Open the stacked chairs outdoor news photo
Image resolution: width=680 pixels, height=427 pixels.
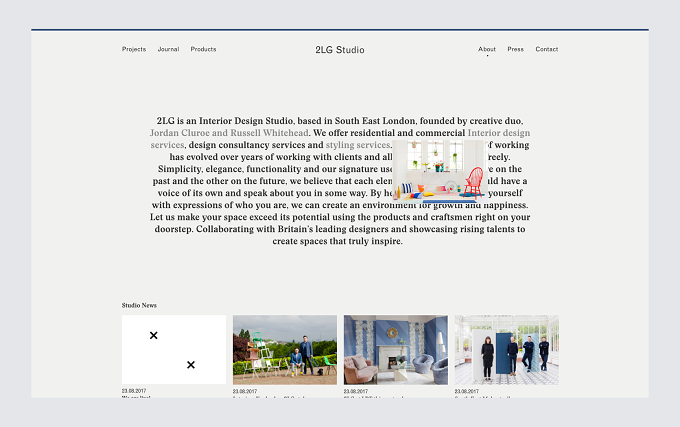[285, 350]
